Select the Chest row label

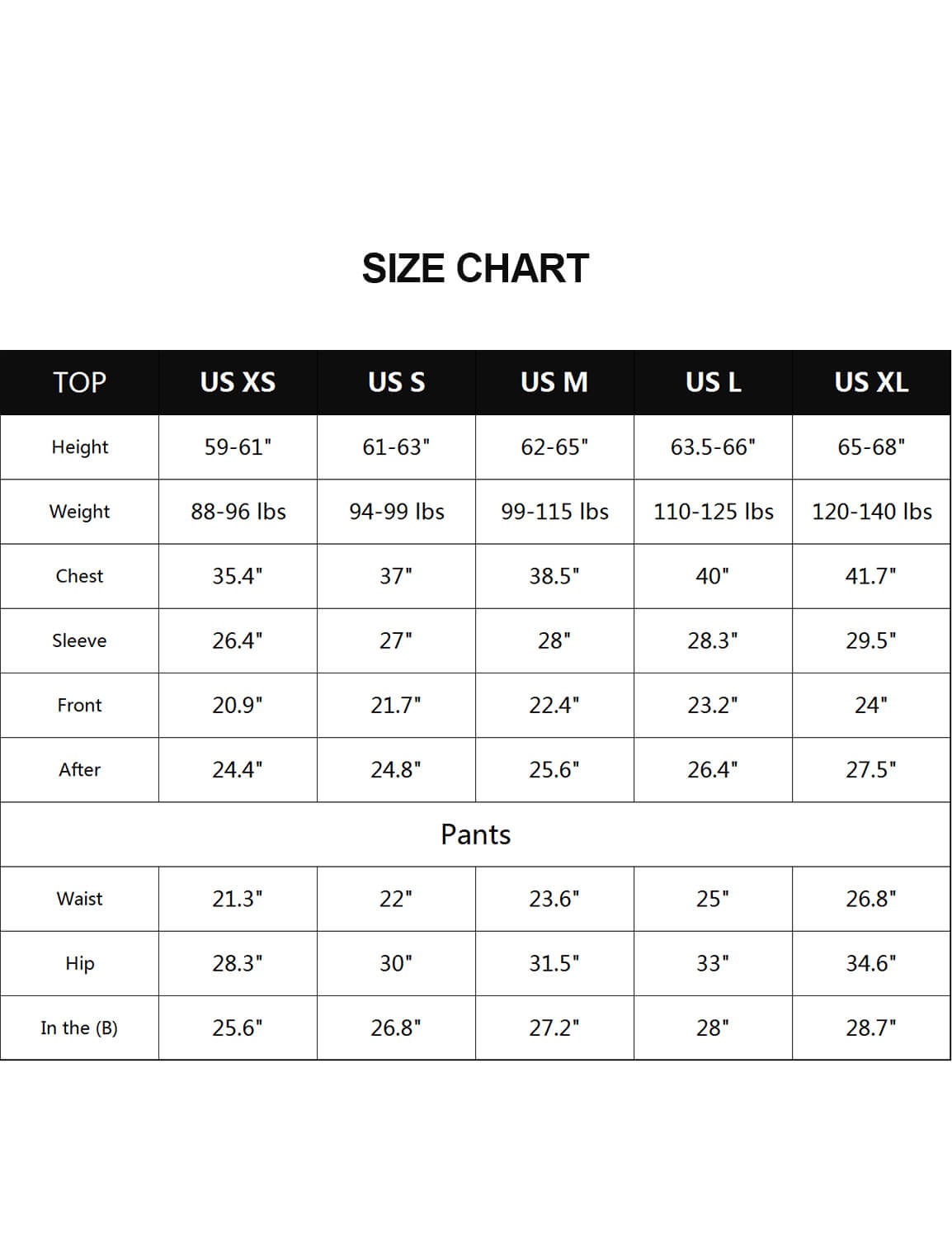[79, 575]
